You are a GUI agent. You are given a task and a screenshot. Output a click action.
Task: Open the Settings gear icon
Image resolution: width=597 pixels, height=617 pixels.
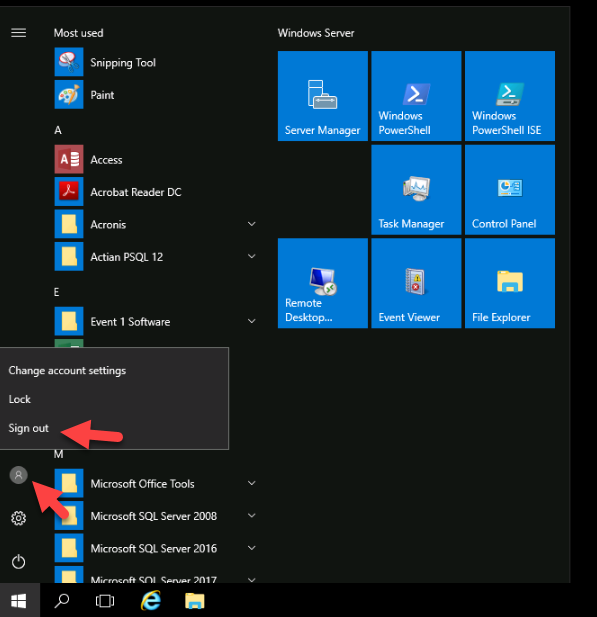pyautogui.click(x=18, y=518)
